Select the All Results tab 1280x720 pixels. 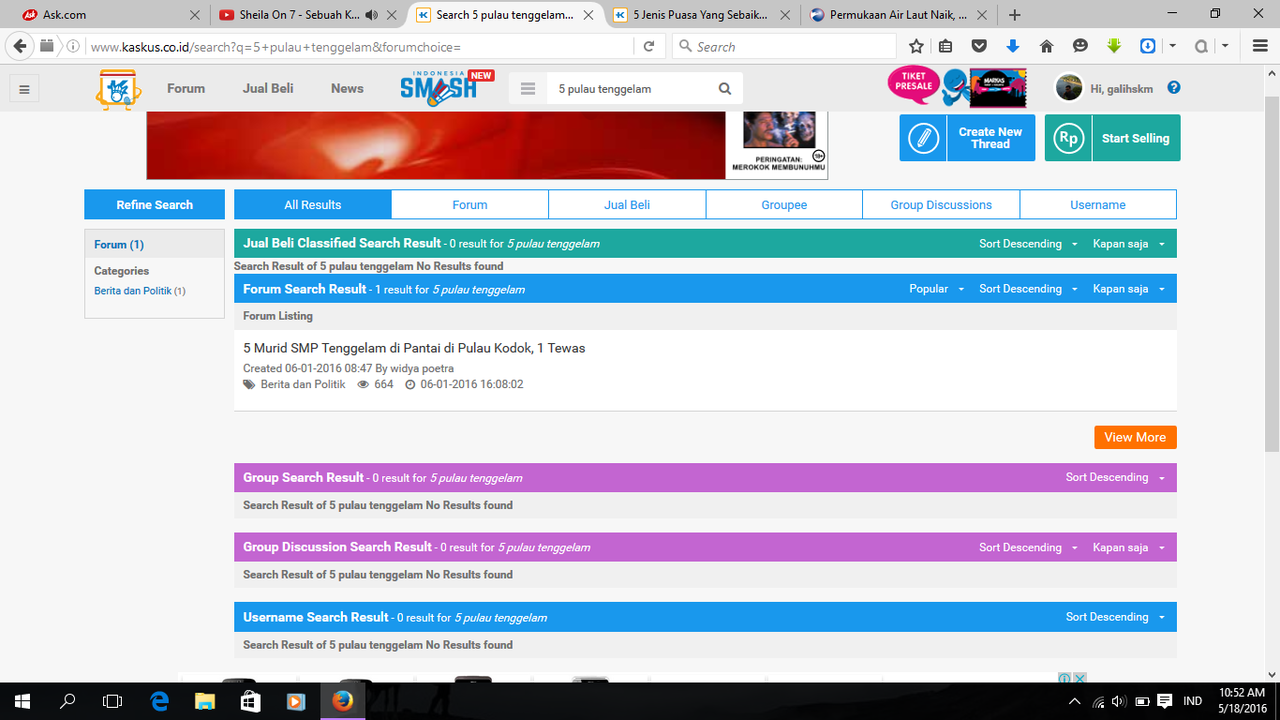pyautogui.click(x=313, y=204)
